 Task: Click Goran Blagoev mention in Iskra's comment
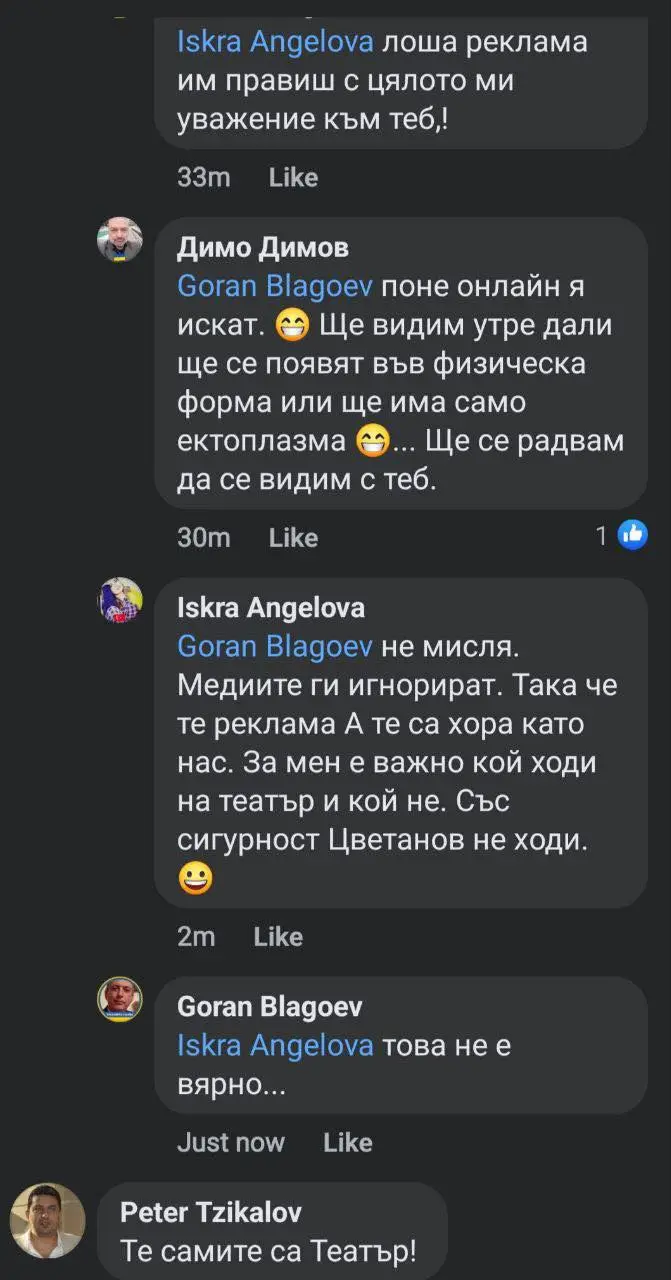(x=274, y=646)
